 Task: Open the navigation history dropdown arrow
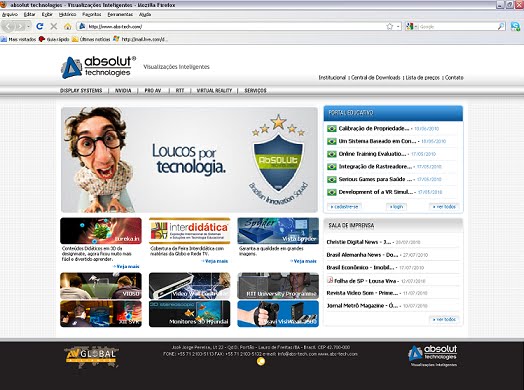(x=28, y=26)
